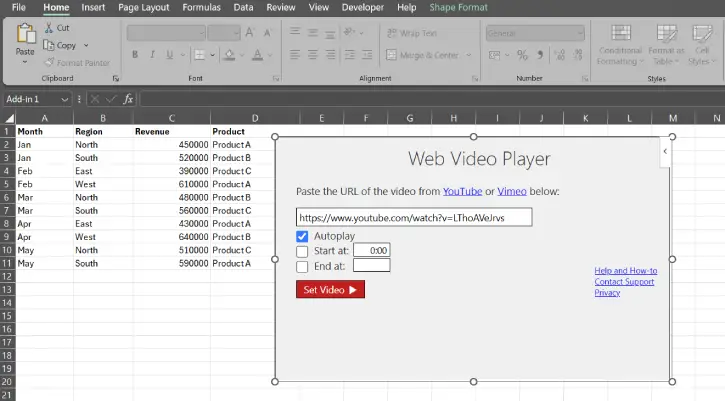This screenshot has width=725, height=401.
Task: Click Increase Indent icon
Action: pos(367,55)
